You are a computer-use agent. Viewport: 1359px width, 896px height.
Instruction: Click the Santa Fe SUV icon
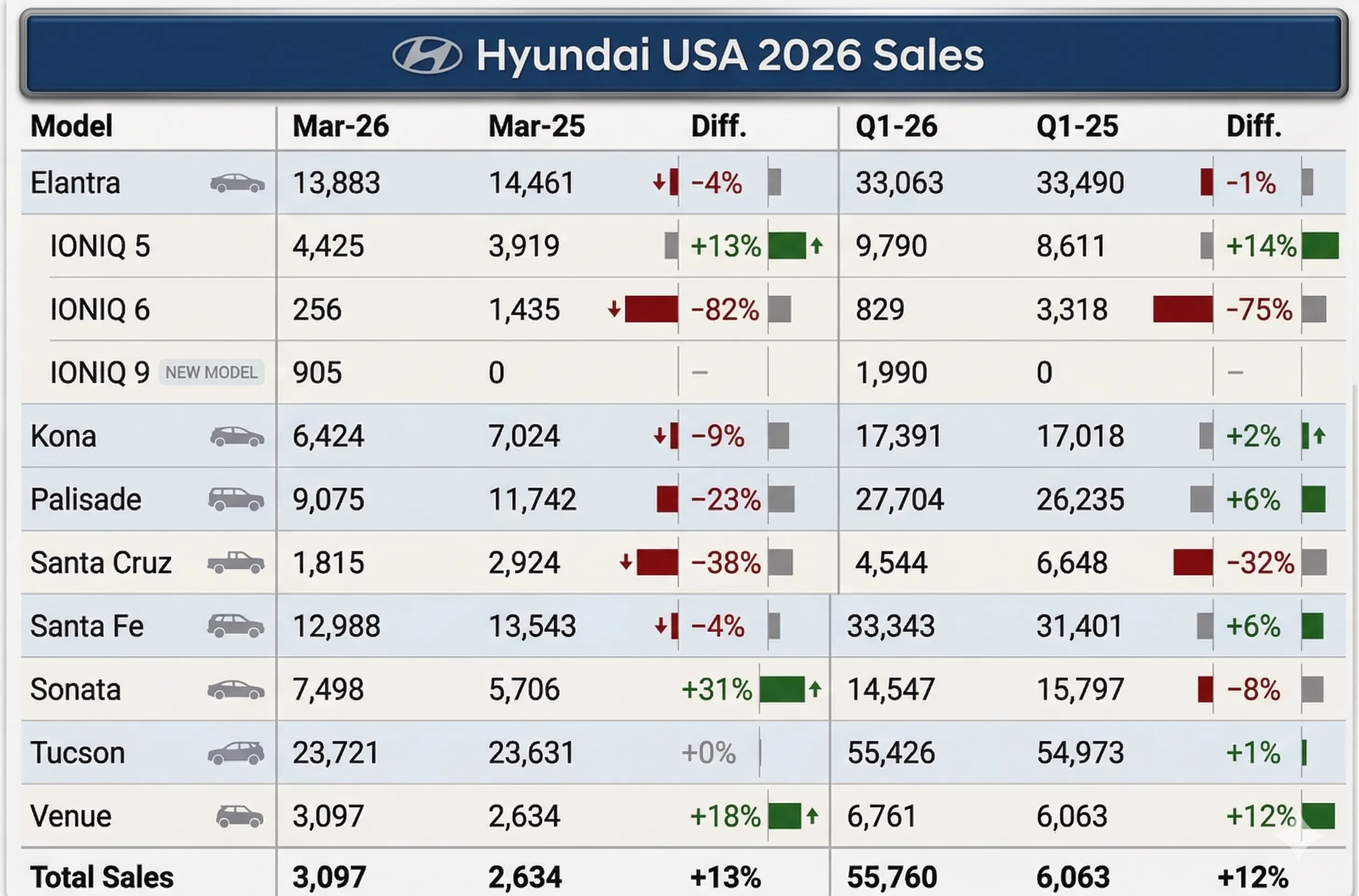[x=236, y=626]
